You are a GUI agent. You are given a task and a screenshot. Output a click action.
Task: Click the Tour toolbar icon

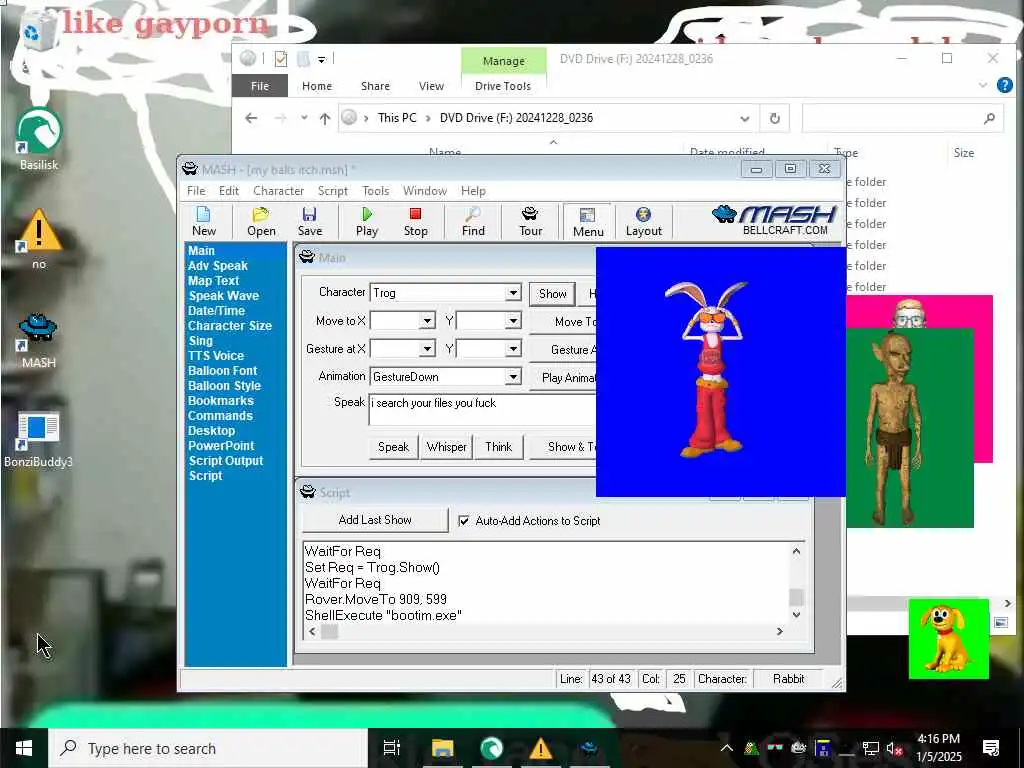[530, 221]
